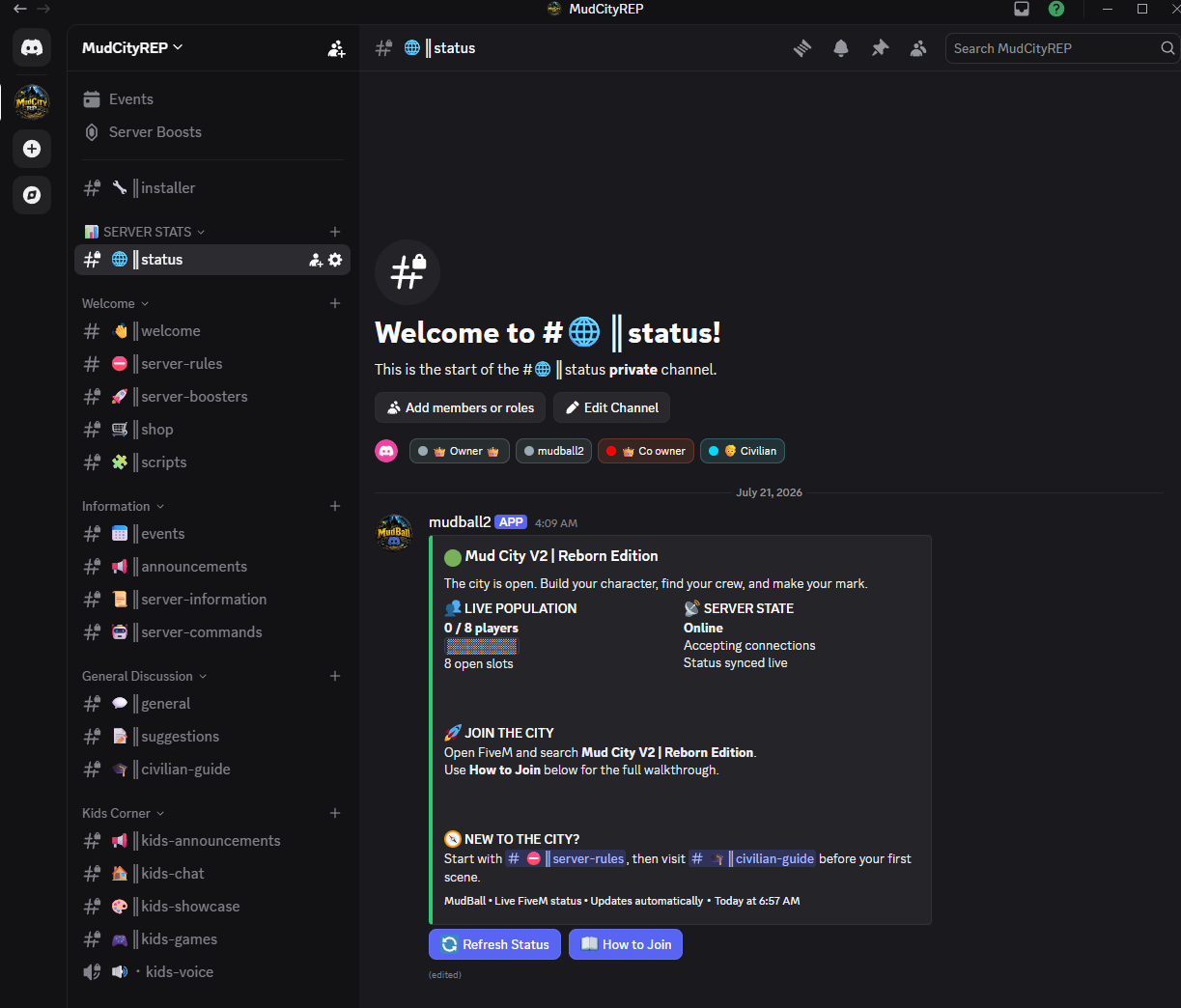
Task: Click the Civilian role chip
Action: pyautogui.click(x=743, y=451)
